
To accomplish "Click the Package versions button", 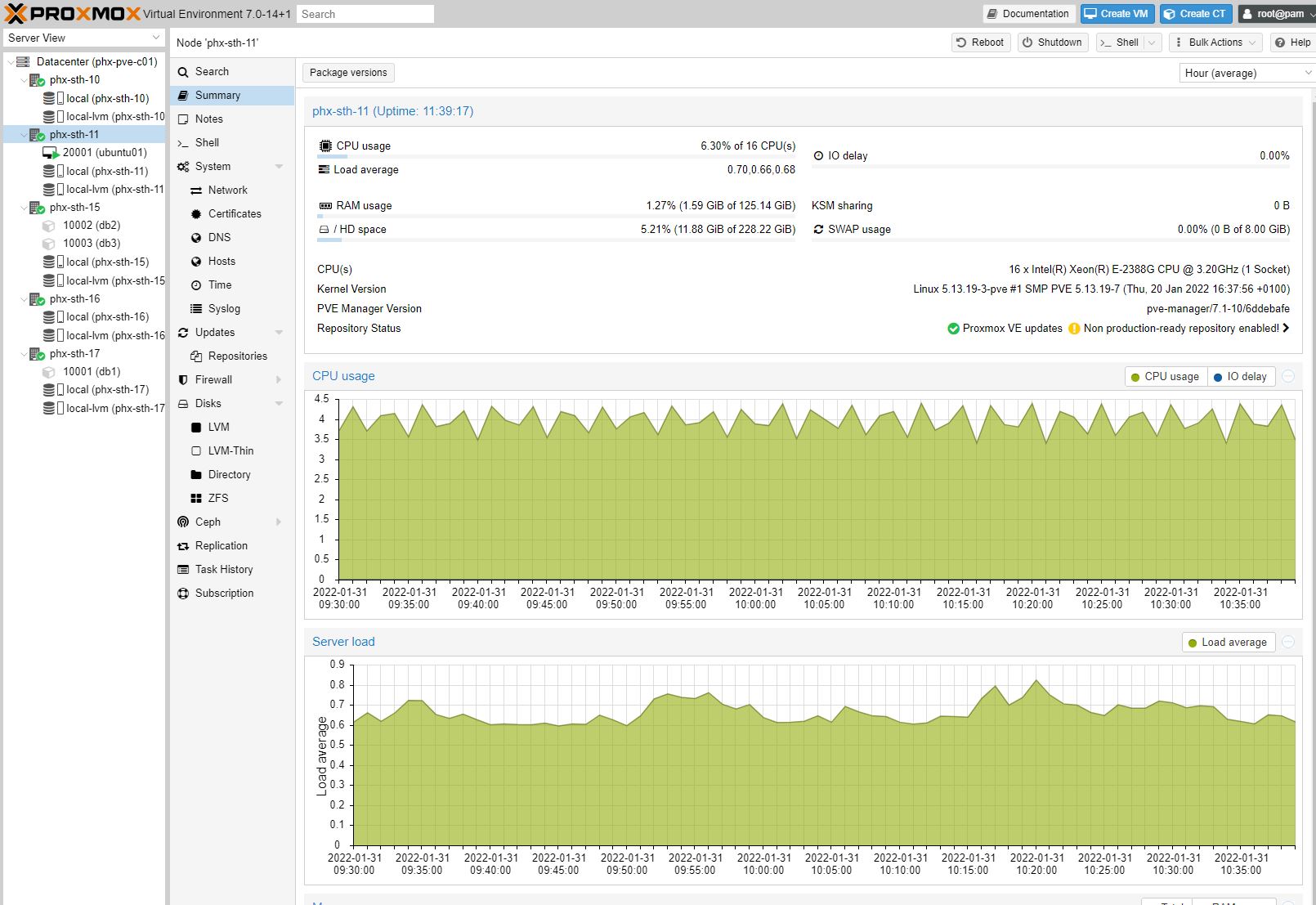I will [347, 72].
